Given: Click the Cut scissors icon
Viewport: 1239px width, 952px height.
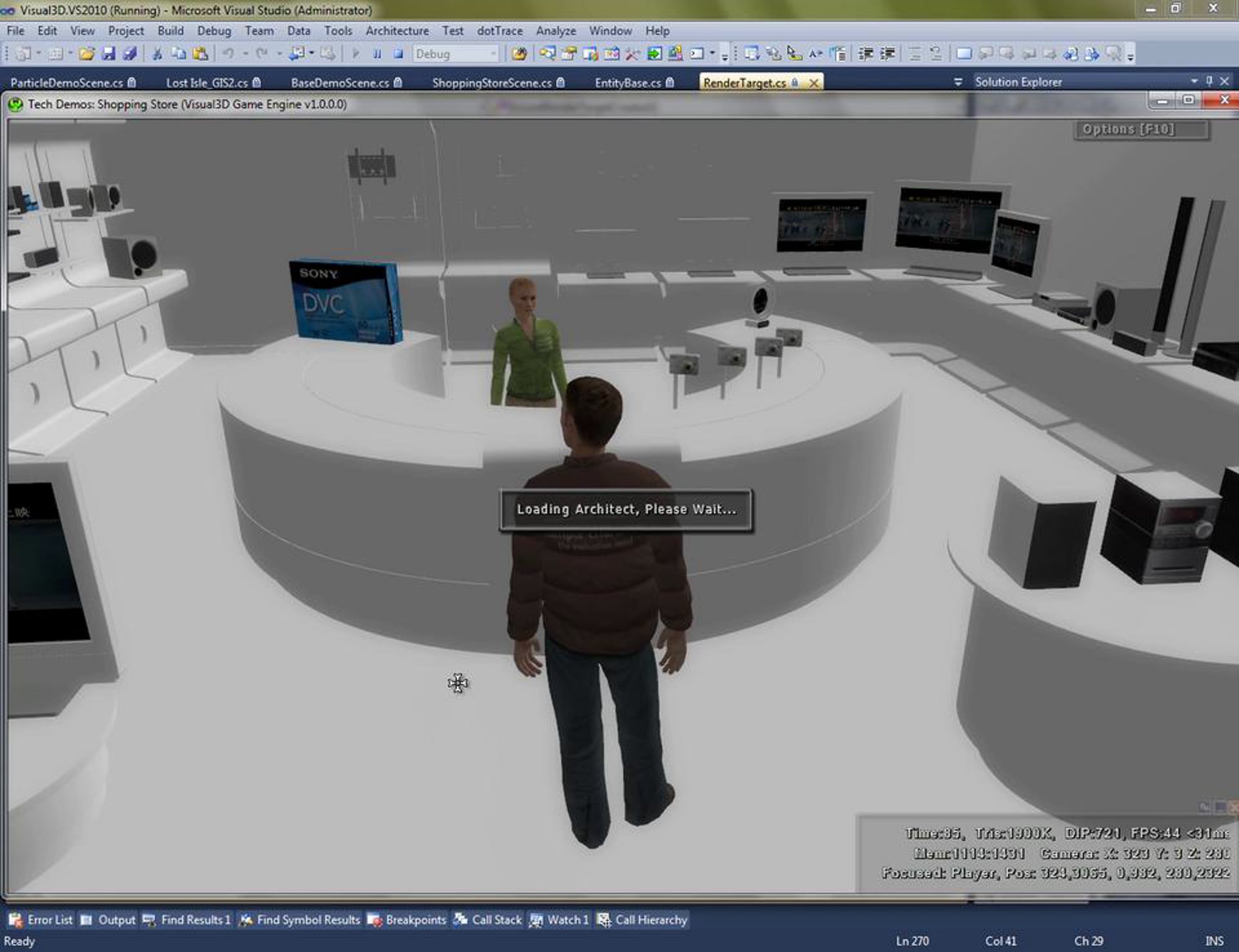Looking at the screenshot, I should tap(157, 54).
